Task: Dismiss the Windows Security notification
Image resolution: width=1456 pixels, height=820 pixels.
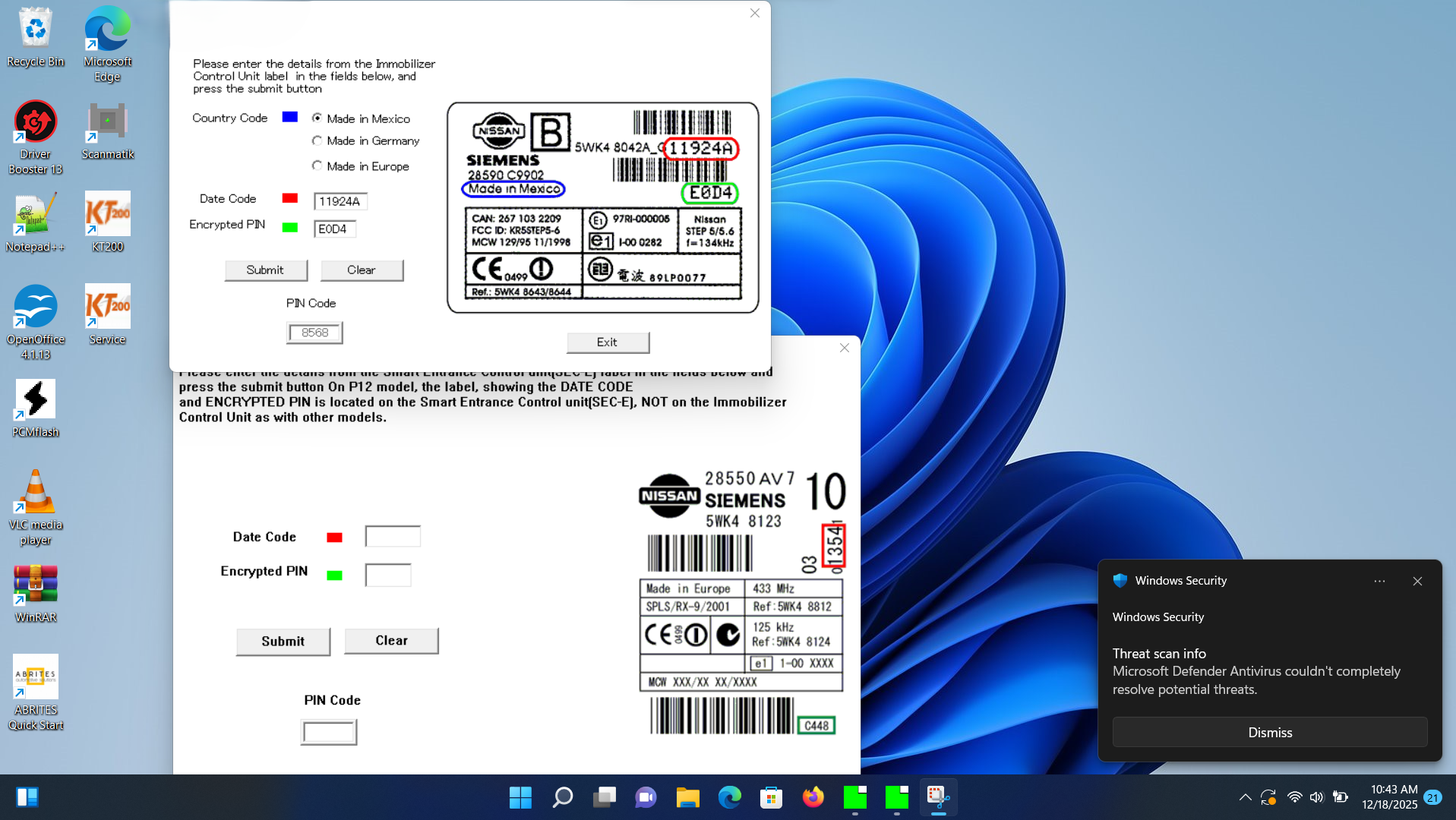Action: (1269, 732)
